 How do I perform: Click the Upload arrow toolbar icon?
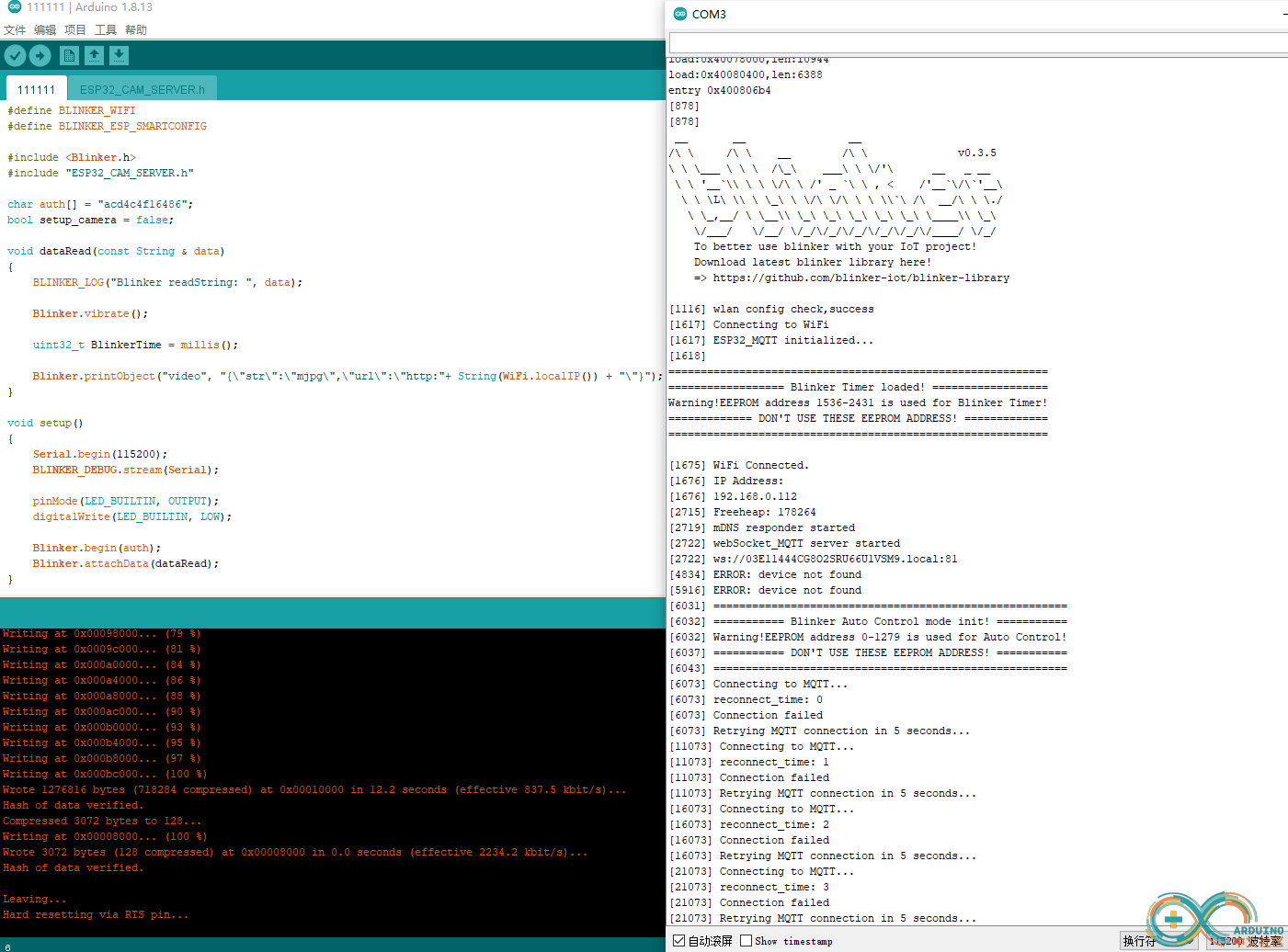pos(40,56)
